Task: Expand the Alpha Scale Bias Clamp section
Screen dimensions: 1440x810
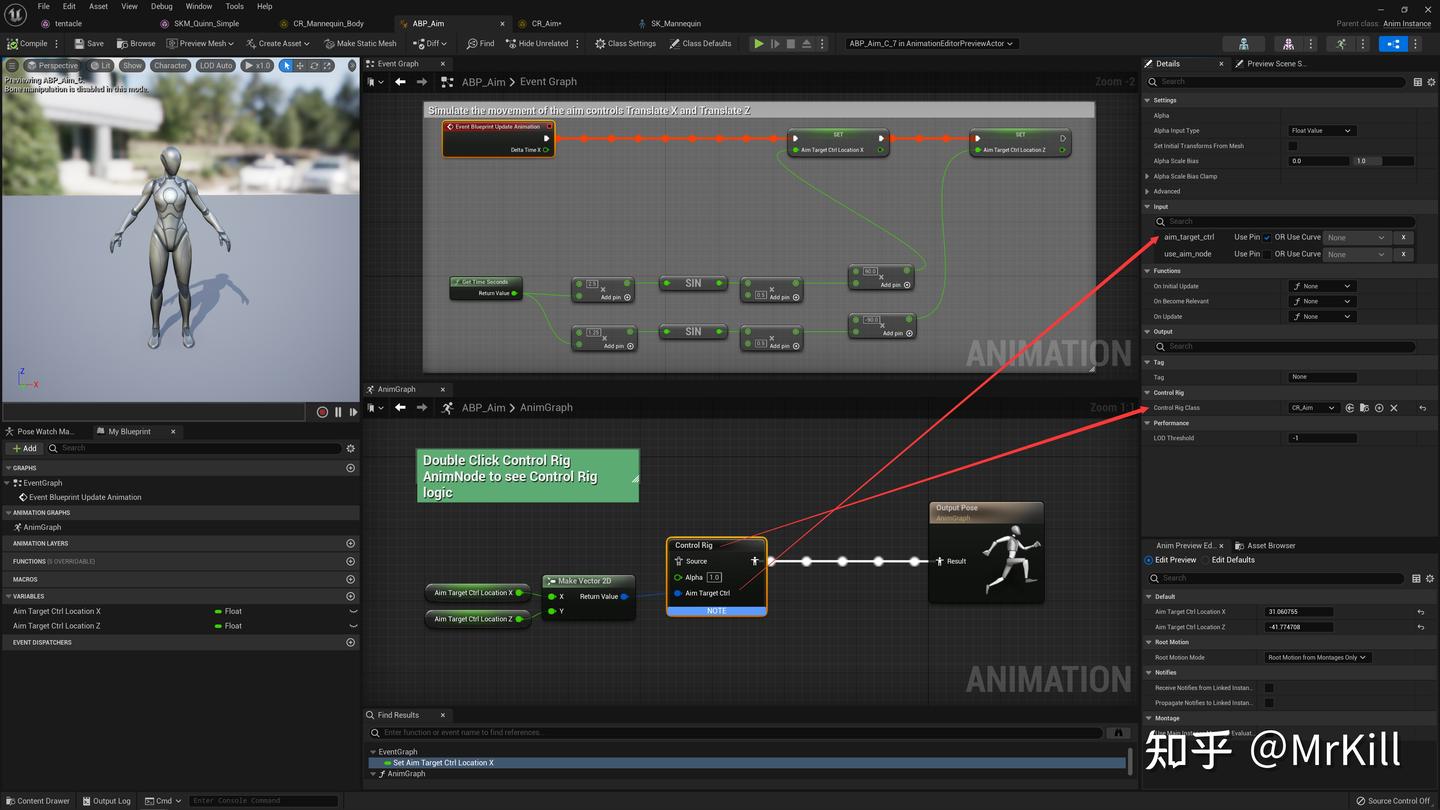Action: click(x=1147, y=176)
